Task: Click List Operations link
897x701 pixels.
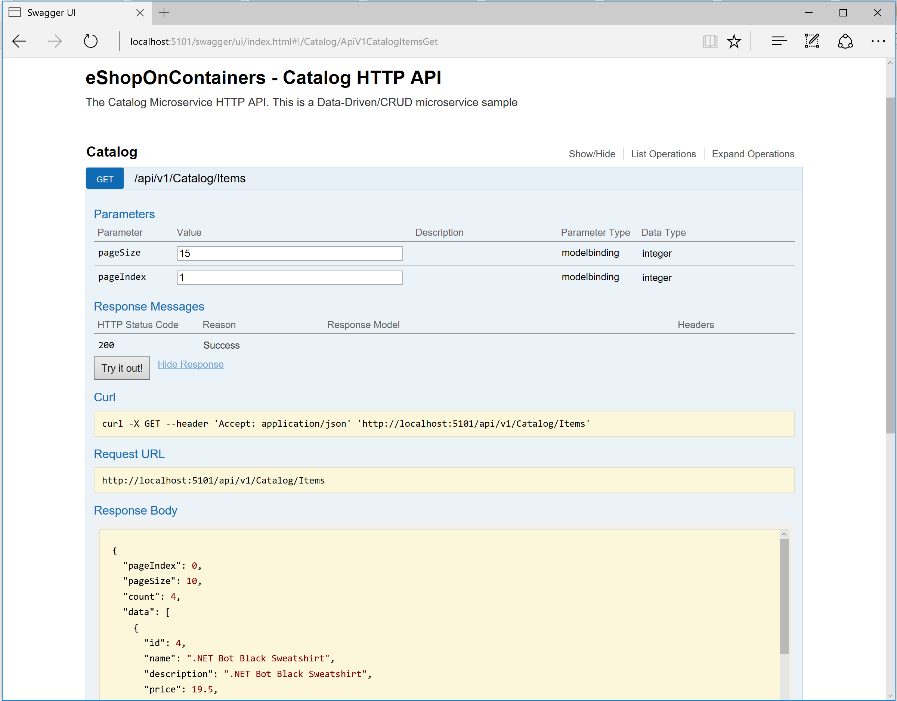Action: coord(663,154)
